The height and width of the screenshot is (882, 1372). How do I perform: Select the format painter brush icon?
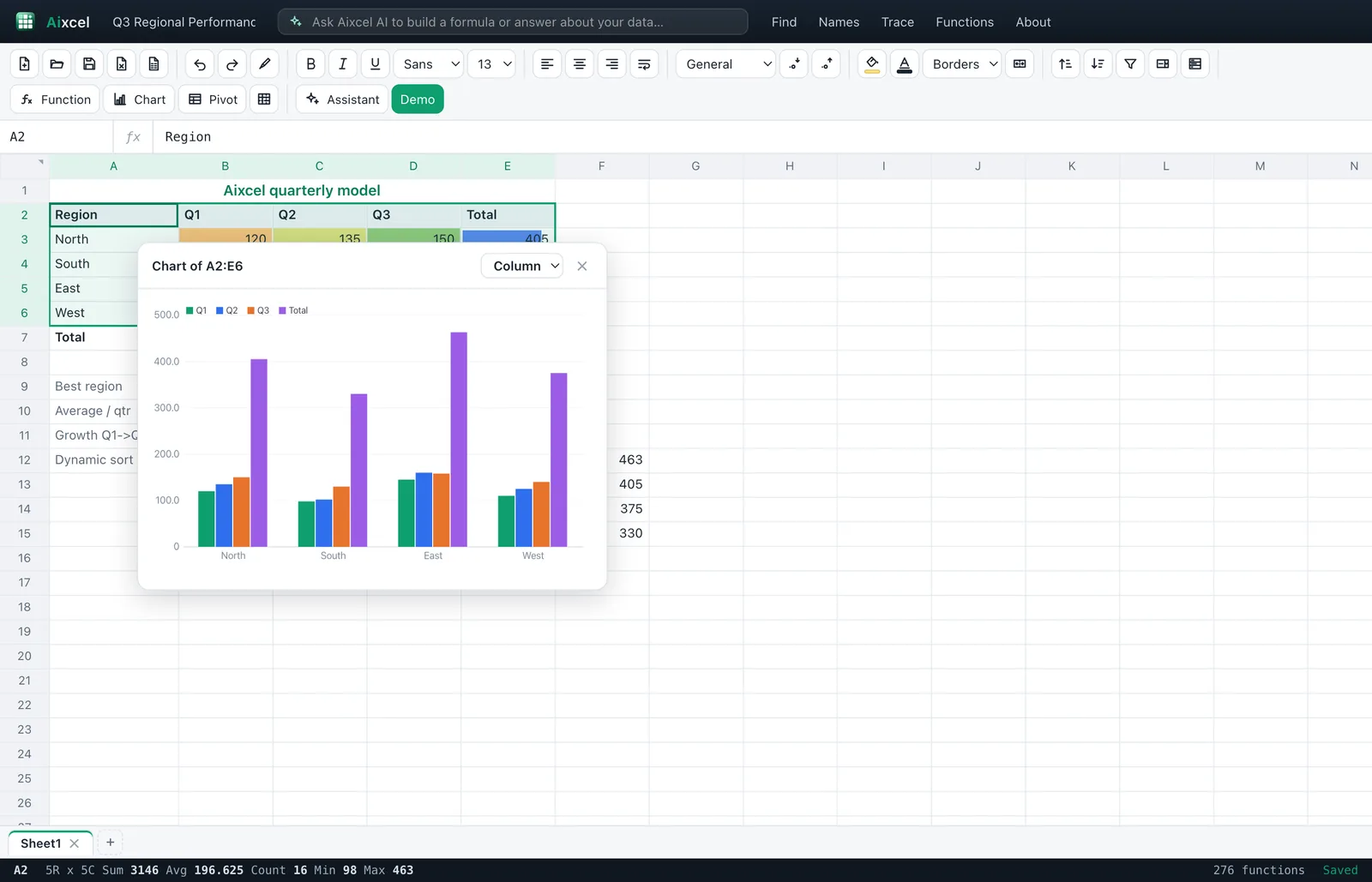pyautogui.click(x=265, y=64)
